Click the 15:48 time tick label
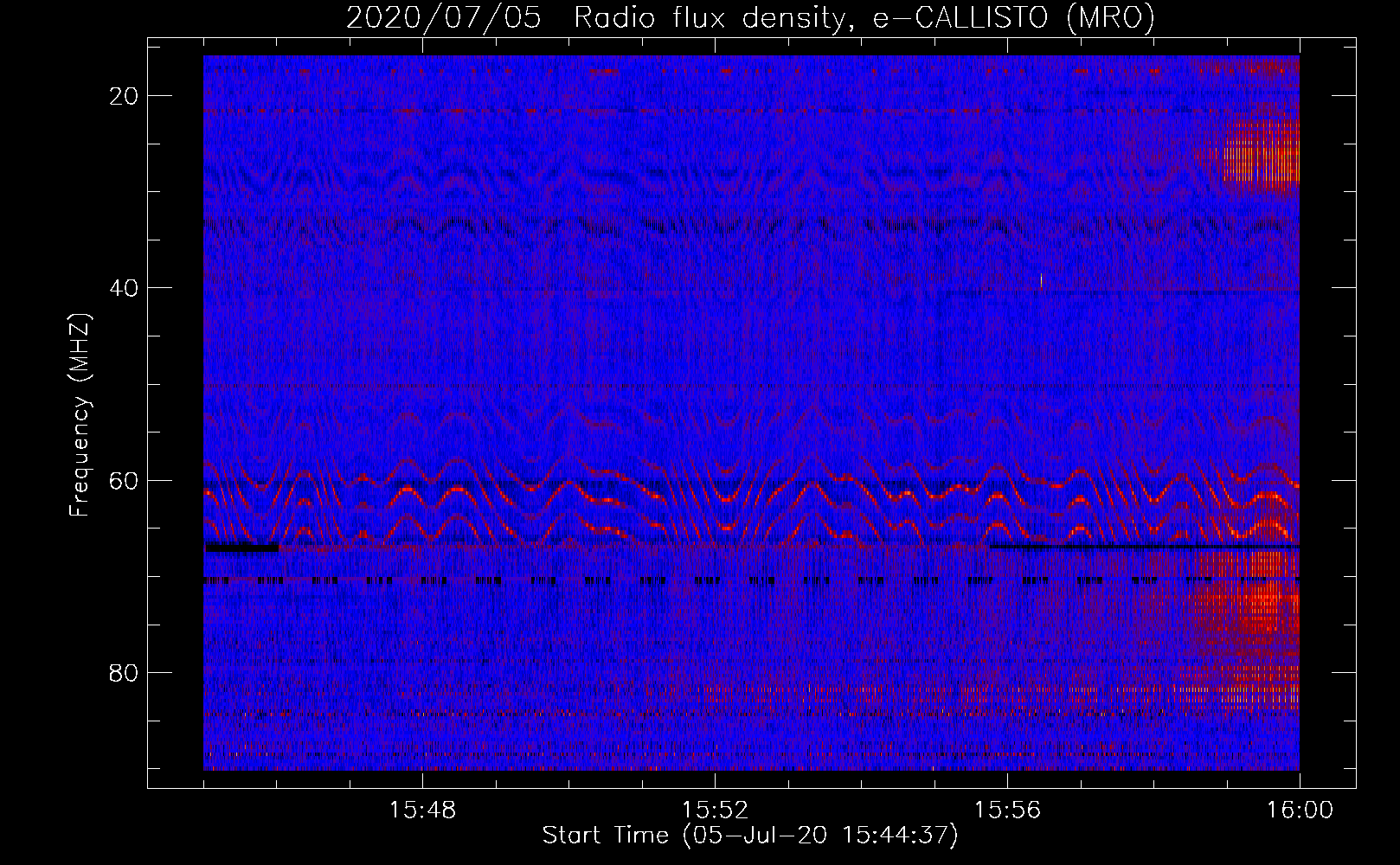The width and height of the screenshot is (1400, 865). click(422, 811)
